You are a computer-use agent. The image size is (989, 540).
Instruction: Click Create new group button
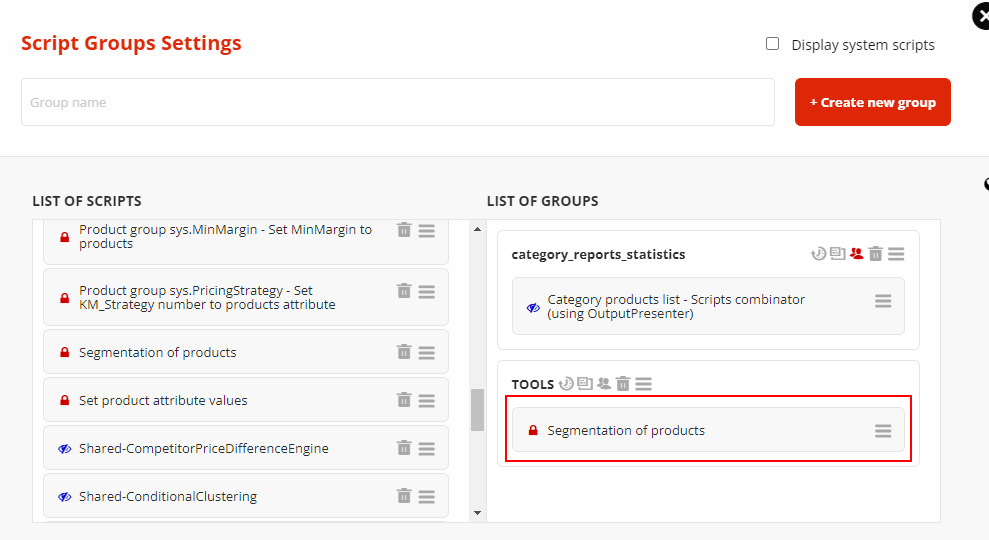pos(872,102)
